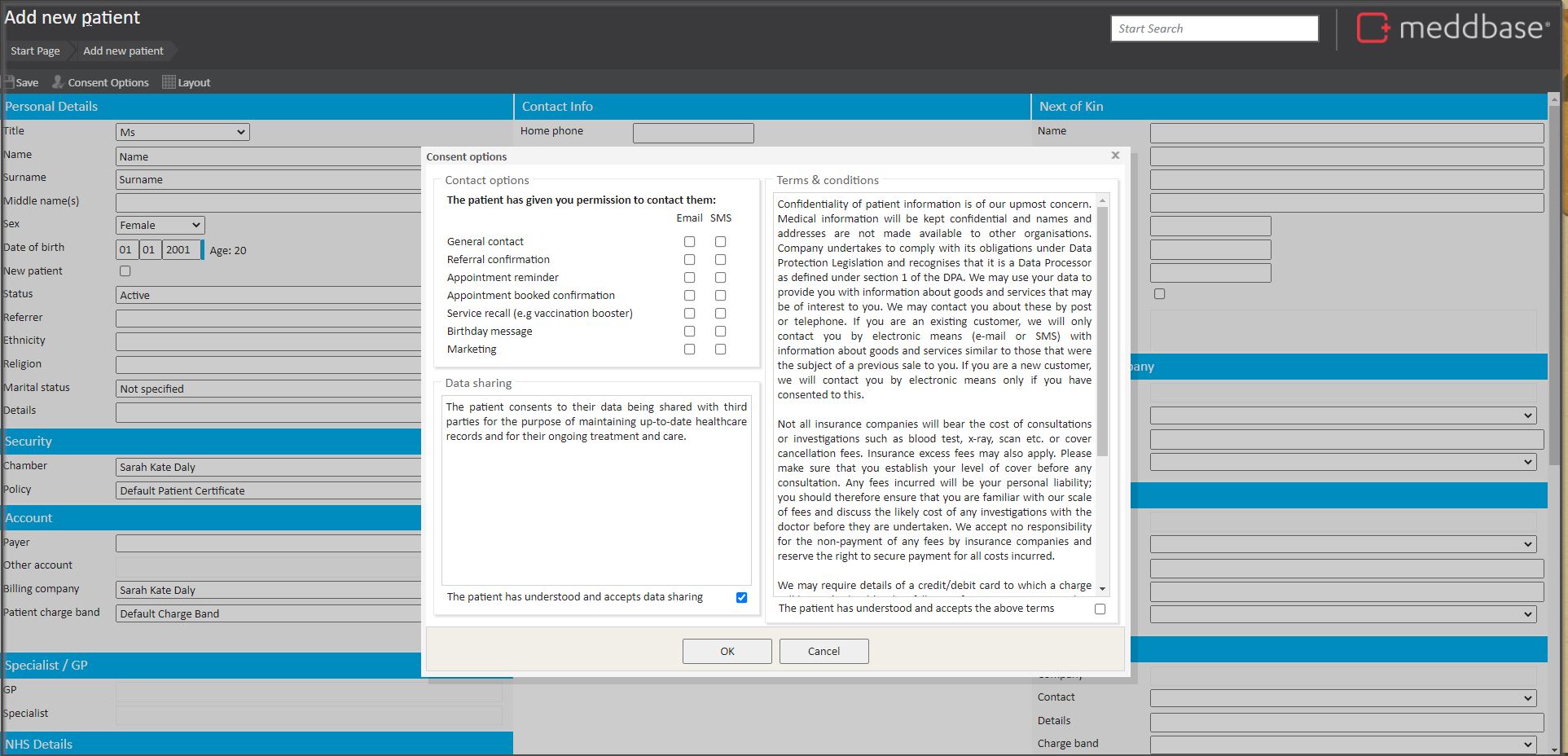Open the Title dropdown
Viewport: 1568px width, 756px height.
pyautogui.click(x=182, y=132)
